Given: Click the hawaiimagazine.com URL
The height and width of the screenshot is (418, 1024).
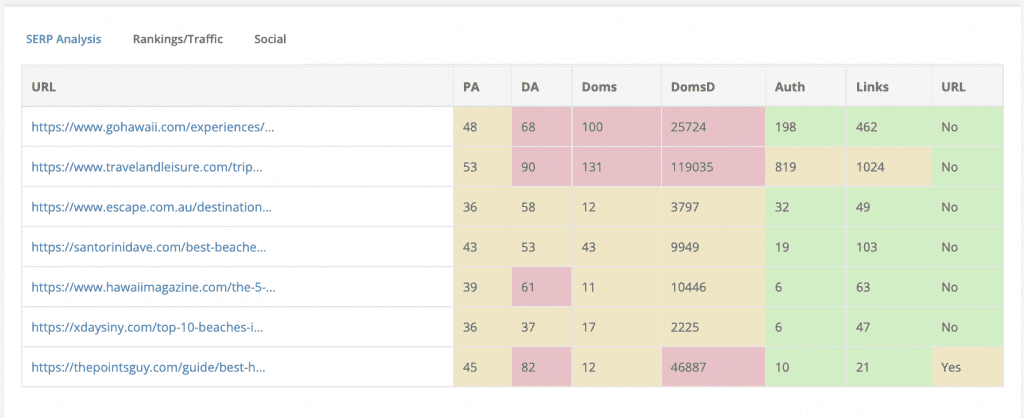Looking at the screenshot, I should (153, 287).
